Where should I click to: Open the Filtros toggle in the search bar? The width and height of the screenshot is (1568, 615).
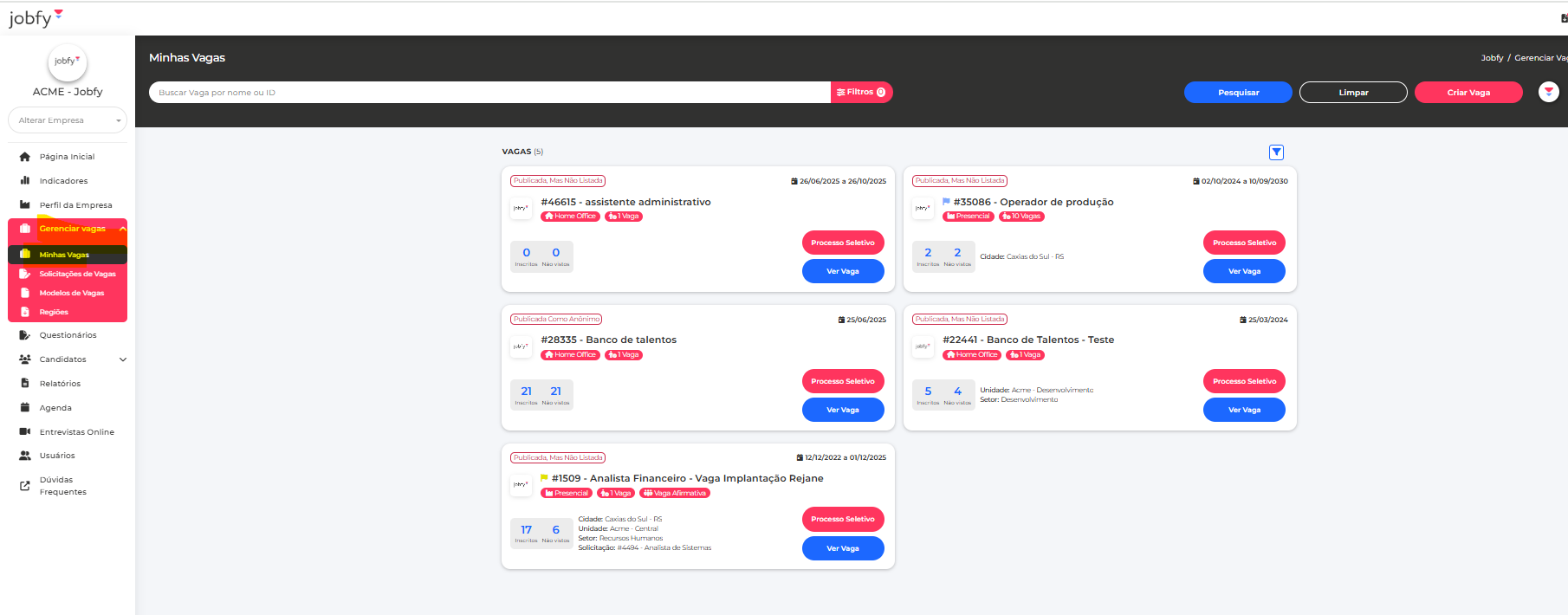tap(861, 92)
